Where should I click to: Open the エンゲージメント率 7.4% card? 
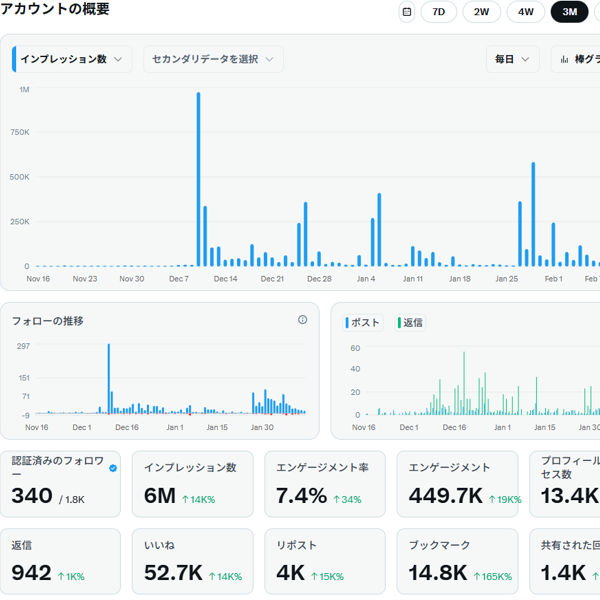click(x=325, y=484)
